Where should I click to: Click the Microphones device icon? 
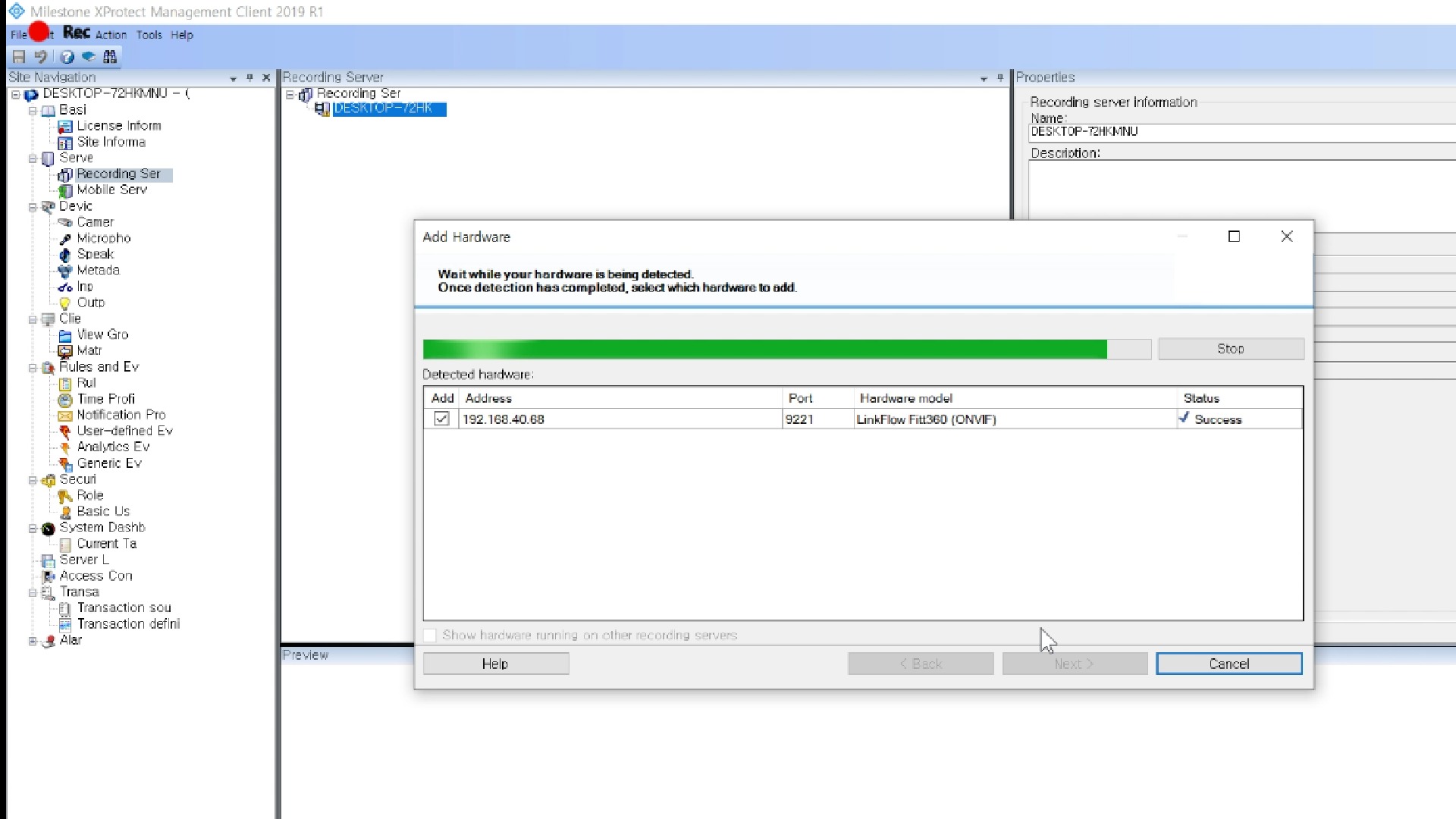click(65, 239)
